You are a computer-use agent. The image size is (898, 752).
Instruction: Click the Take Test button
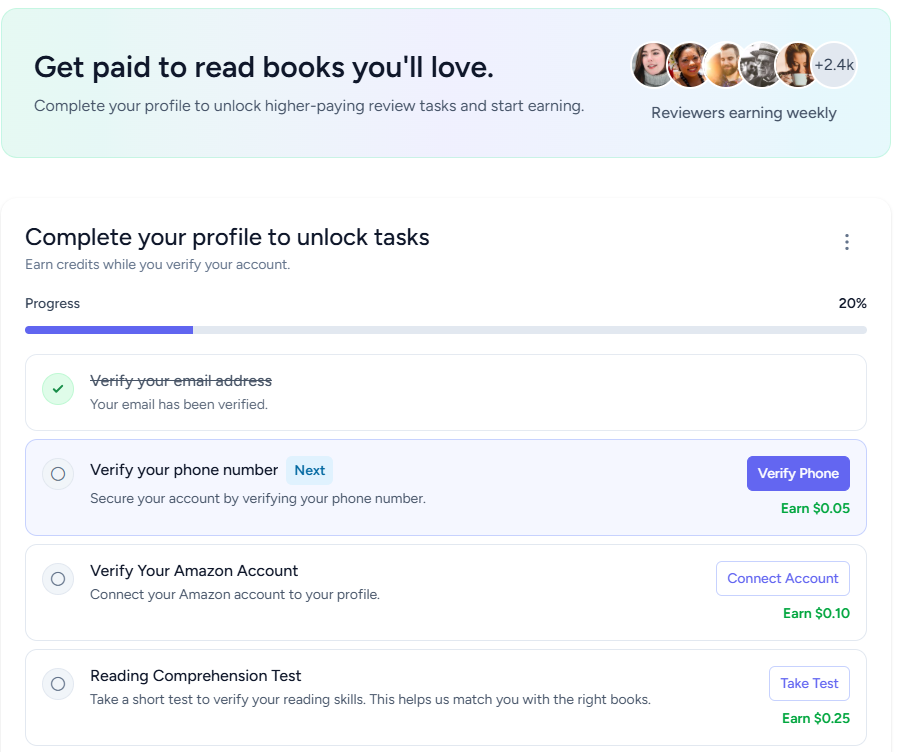pyautogui.click(x=808, y=683)
